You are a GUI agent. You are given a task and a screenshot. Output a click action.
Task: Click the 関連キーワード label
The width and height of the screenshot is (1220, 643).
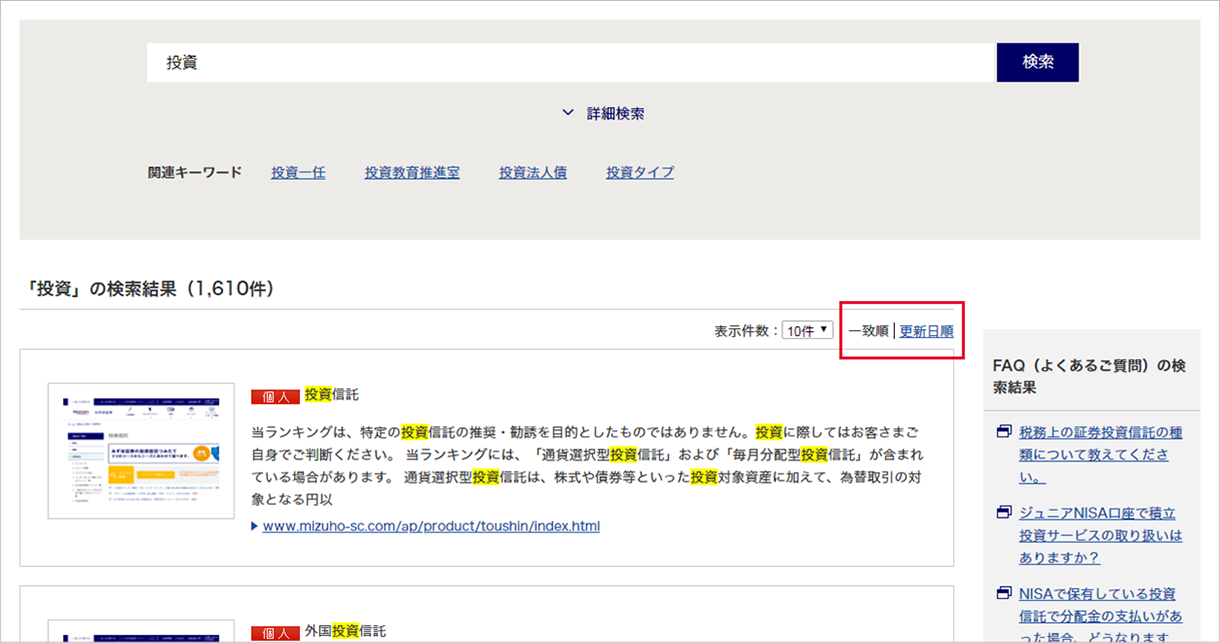pos(195,172)
